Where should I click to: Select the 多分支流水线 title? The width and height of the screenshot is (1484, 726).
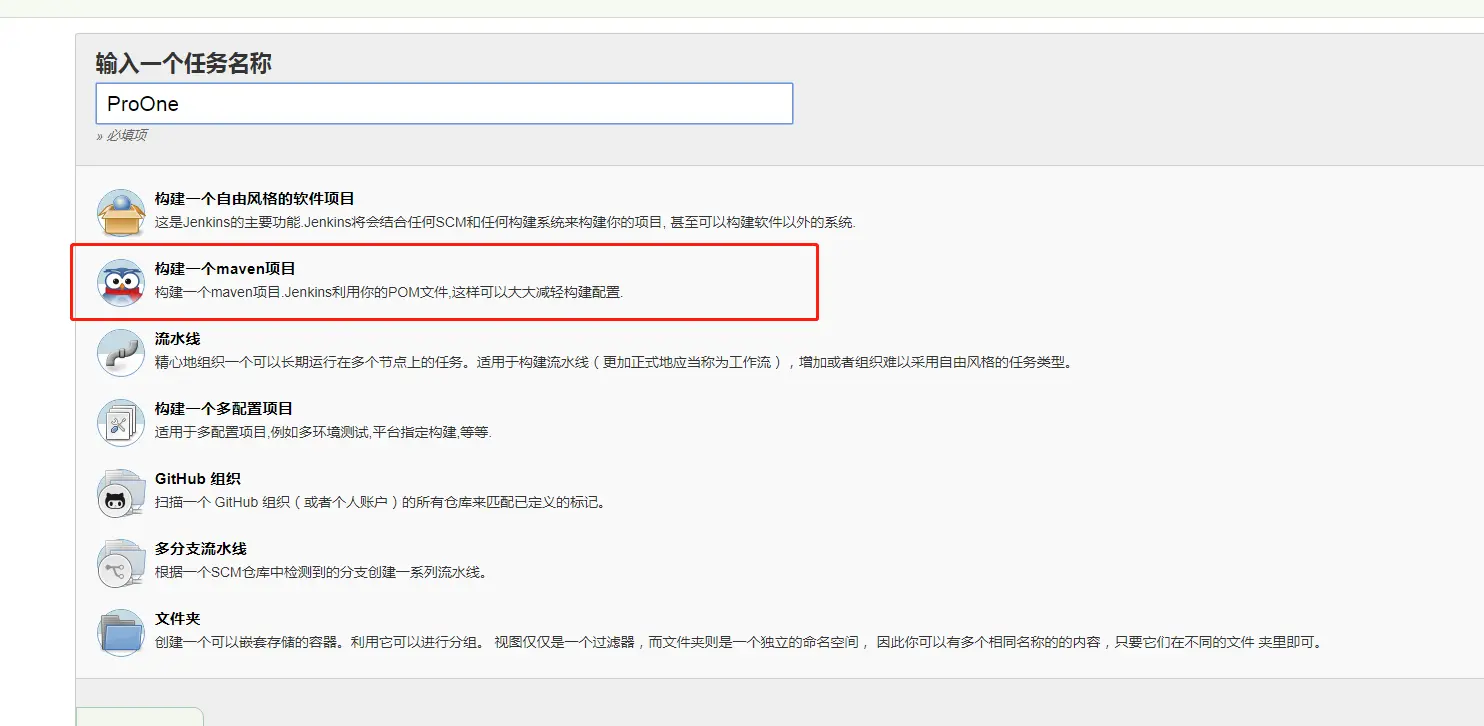(x=201, y=549)
